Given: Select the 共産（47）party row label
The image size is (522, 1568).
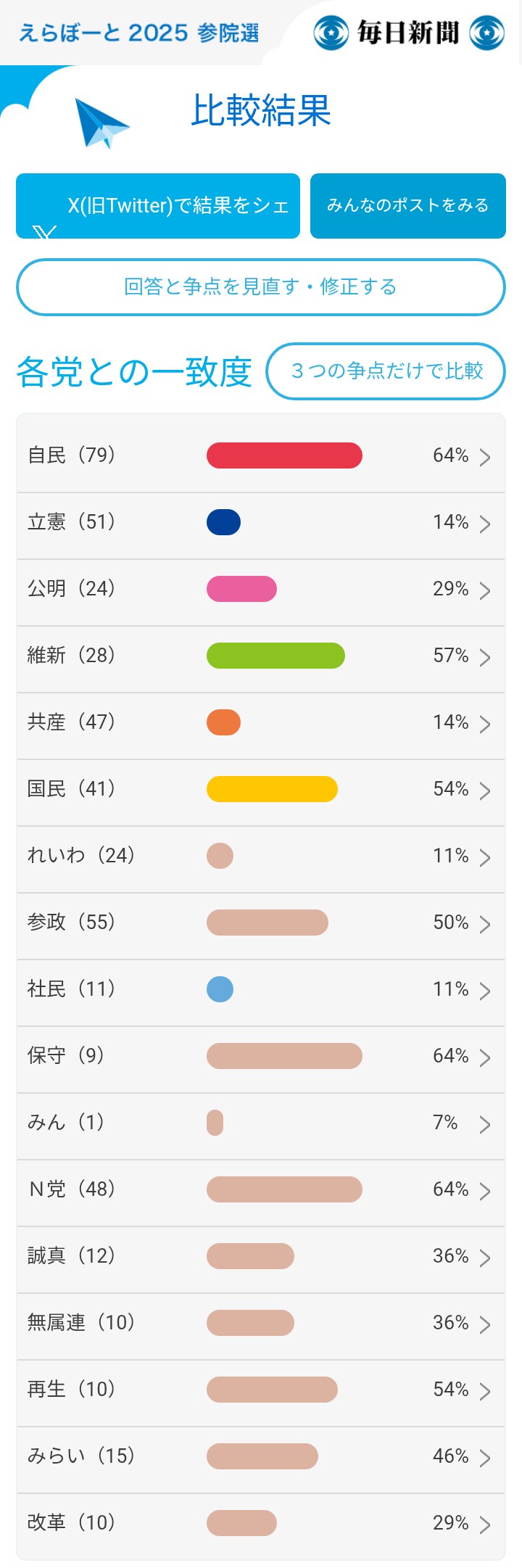Looking at the screenshot, I should pyautogui.click(x=71, y=722).
